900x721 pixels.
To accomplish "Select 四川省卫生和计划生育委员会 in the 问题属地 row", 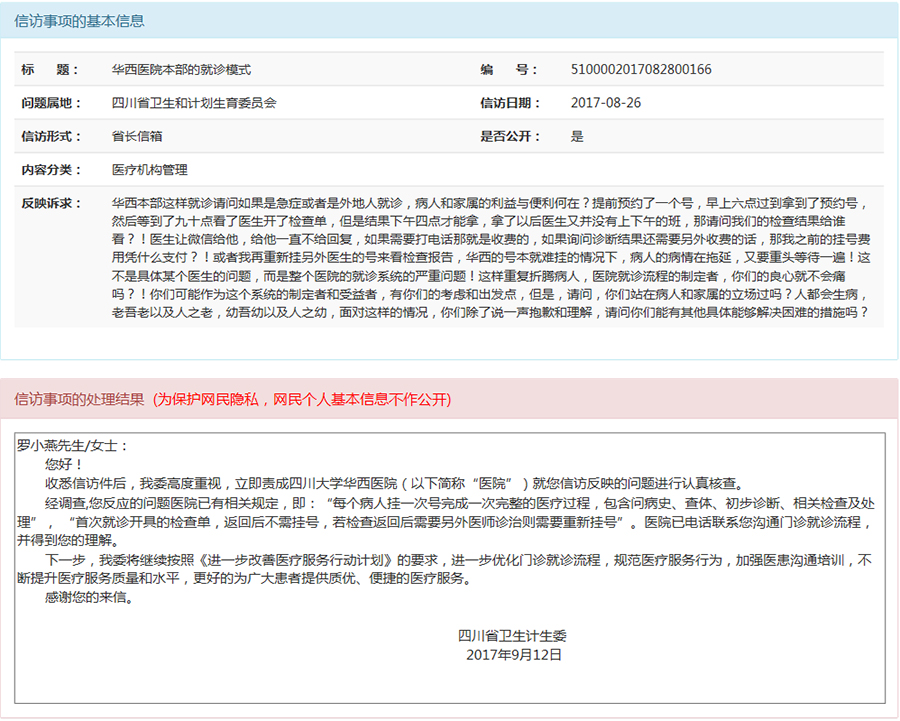I will pyautogui.click(x=194, y=103).
